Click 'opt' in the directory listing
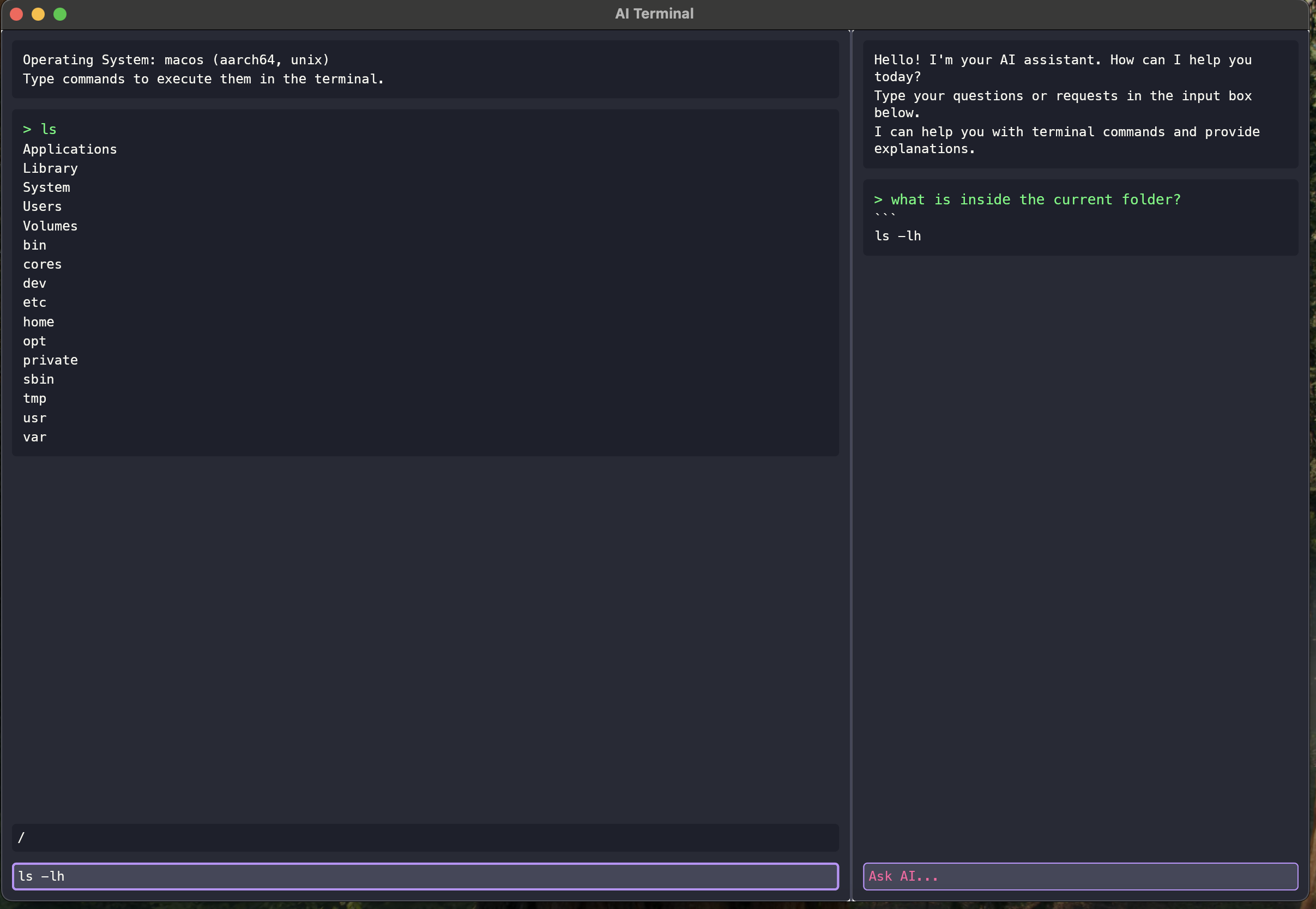The image size is (1316, 909). click(x=34, y=341)
